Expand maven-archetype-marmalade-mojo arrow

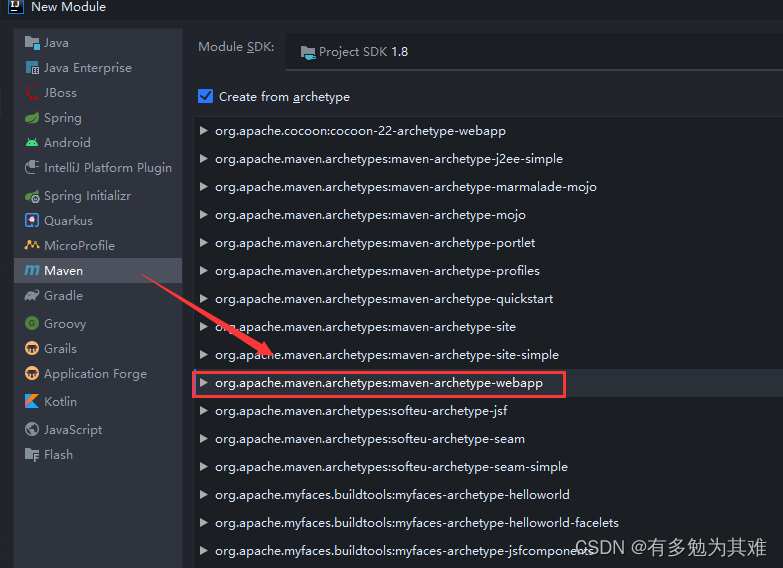204,187
